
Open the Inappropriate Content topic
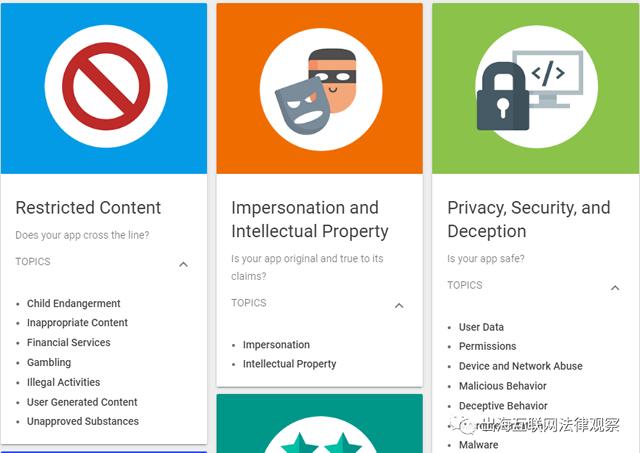[78, 323]
